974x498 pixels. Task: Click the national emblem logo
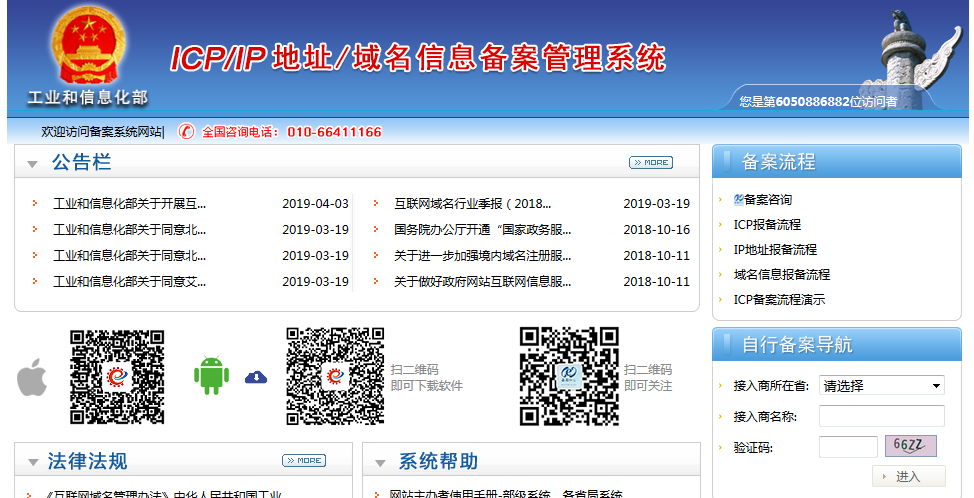click(88, 46)
